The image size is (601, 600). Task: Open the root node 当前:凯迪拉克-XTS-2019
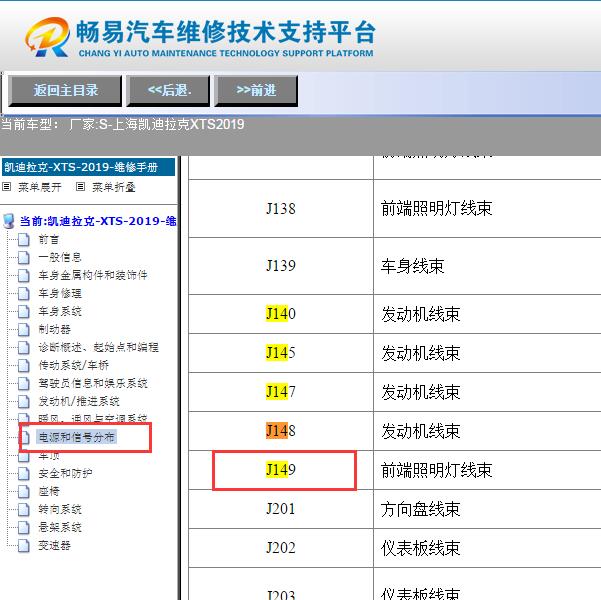98,221
